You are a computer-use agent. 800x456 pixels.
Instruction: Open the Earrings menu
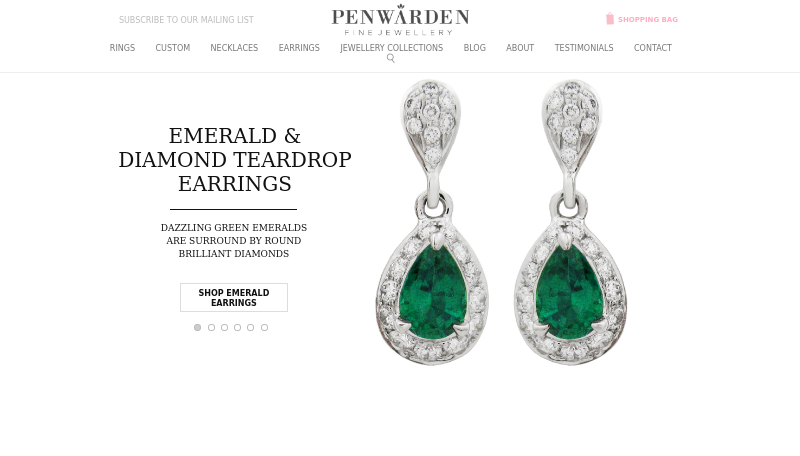click(x=299, y=47)
